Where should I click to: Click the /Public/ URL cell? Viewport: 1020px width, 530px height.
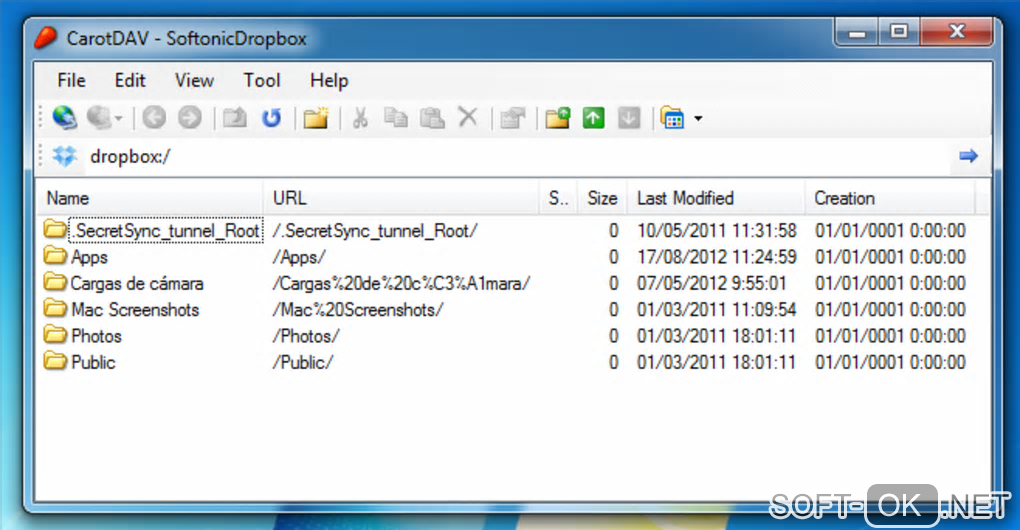click(x=302, y=362)
